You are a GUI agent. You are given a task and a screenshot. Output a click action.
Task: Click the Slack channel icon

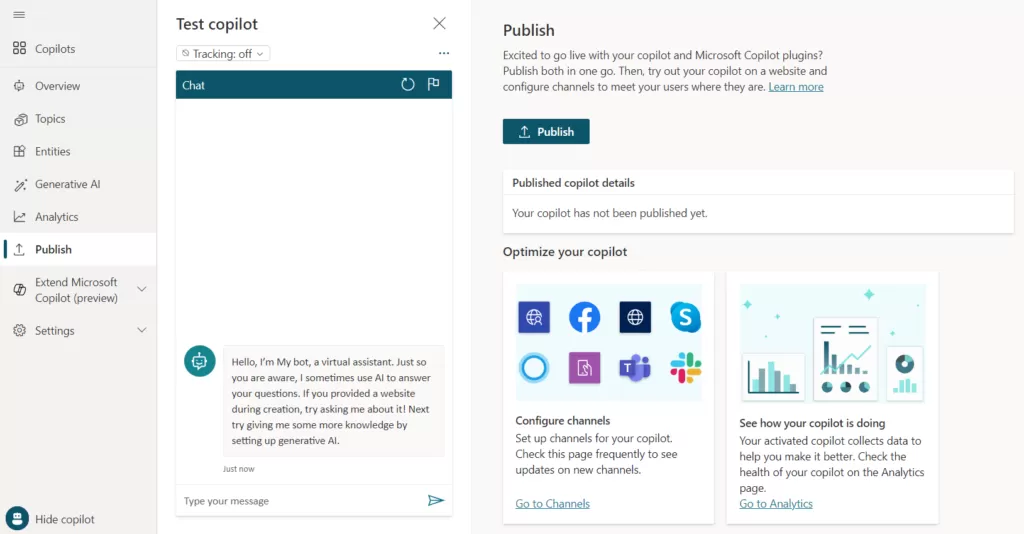point(685,368)
